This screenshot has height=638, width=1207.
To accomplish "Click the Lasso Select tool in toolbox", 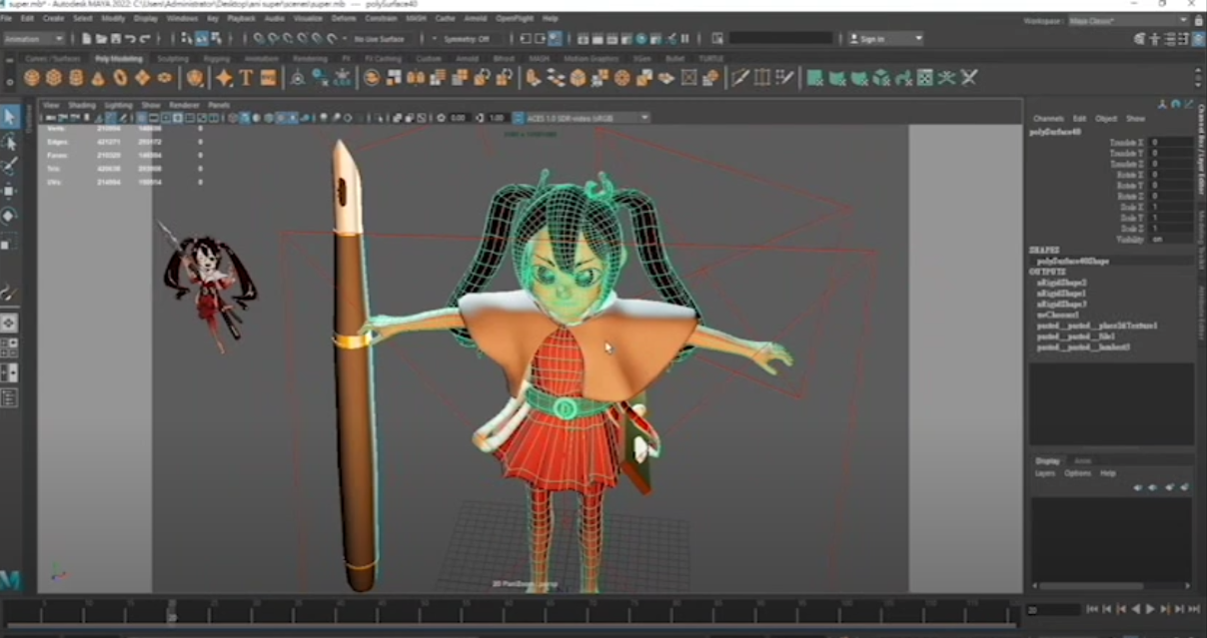I will pos(10,142).
